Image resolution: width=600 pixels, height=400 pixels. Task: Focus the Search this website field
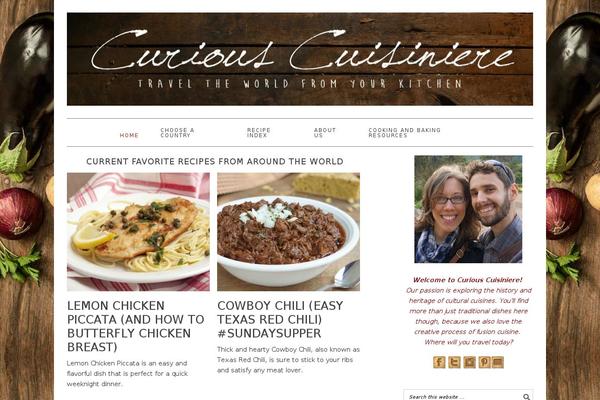coord(464,397)
